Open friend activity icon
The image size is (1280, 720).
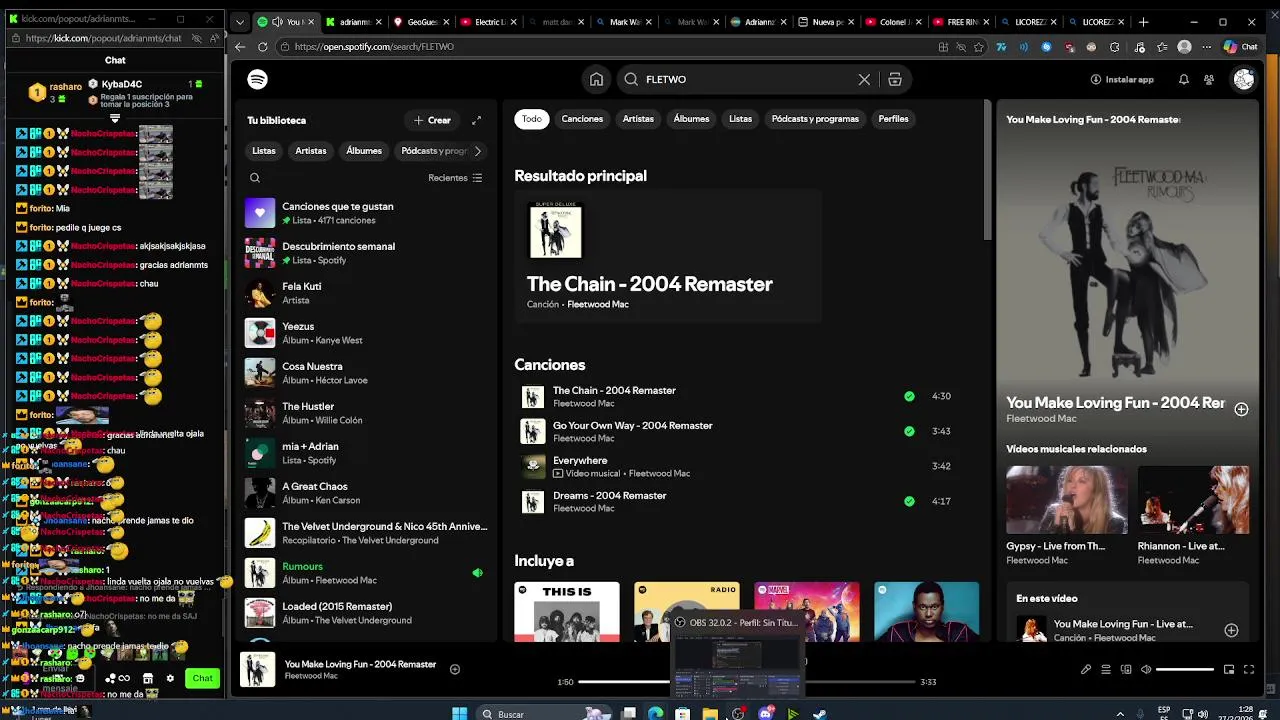1209,79
